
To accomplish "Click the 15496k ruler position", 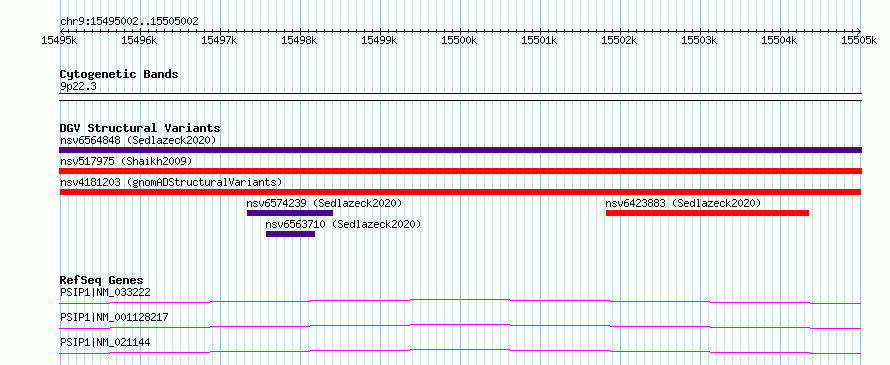I will coord(140,40).
